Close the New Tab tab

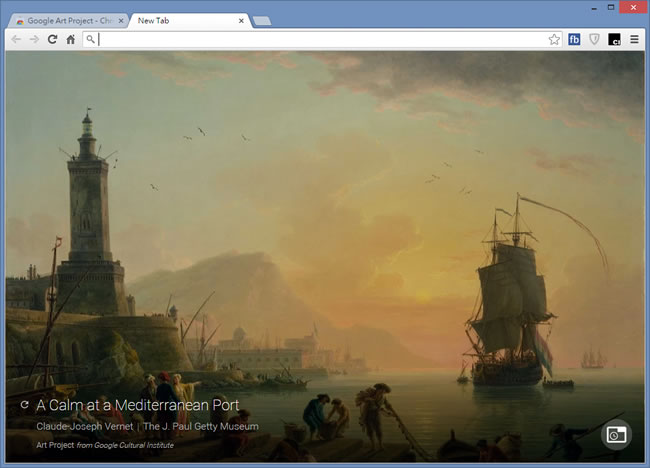coord(241,20)
